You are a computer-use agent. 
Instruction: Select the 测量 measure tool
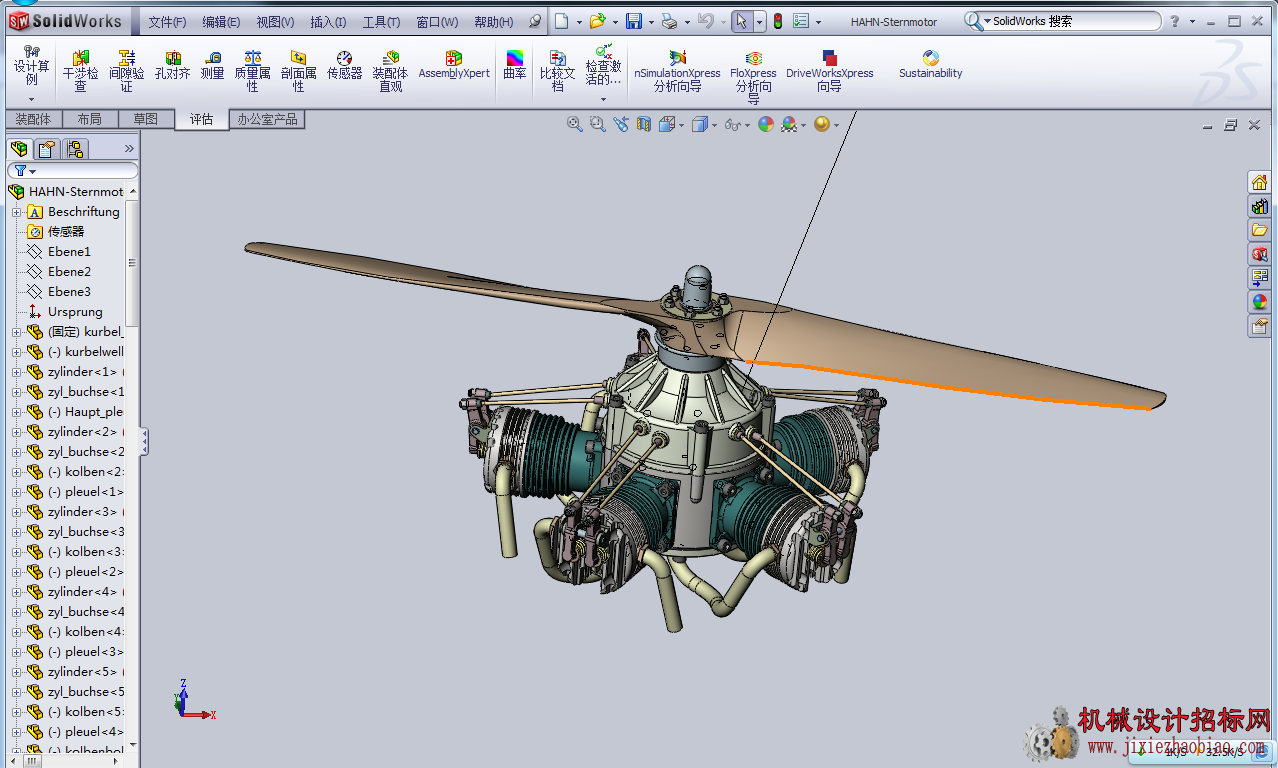click(x=212, y=65)
